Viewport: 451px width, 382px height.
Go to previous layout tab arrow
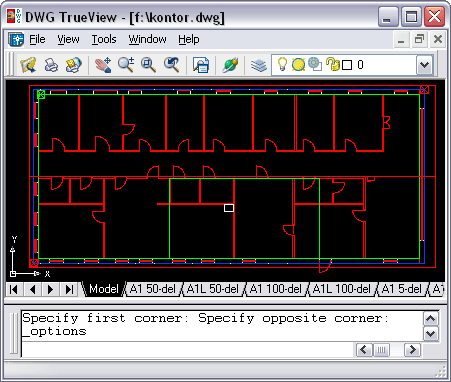coord(32,289)
